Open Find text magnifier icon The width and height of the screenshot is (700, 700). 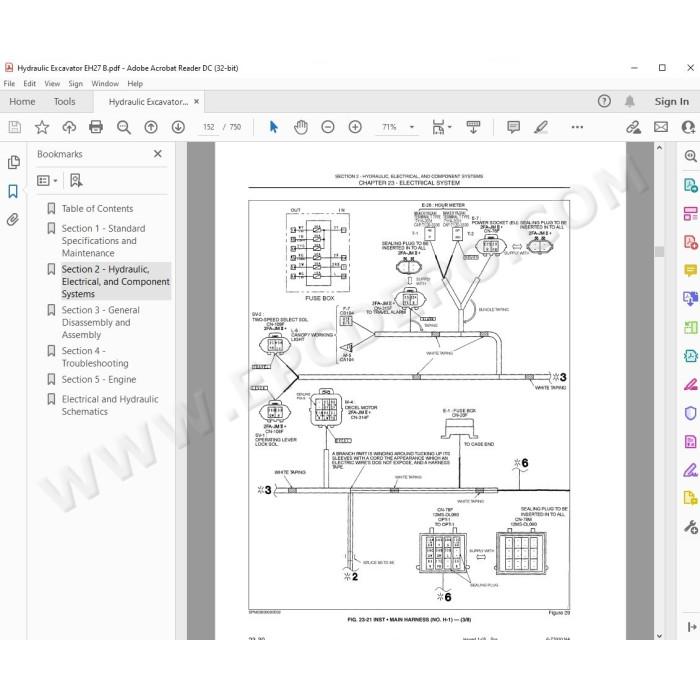(124, 127)
